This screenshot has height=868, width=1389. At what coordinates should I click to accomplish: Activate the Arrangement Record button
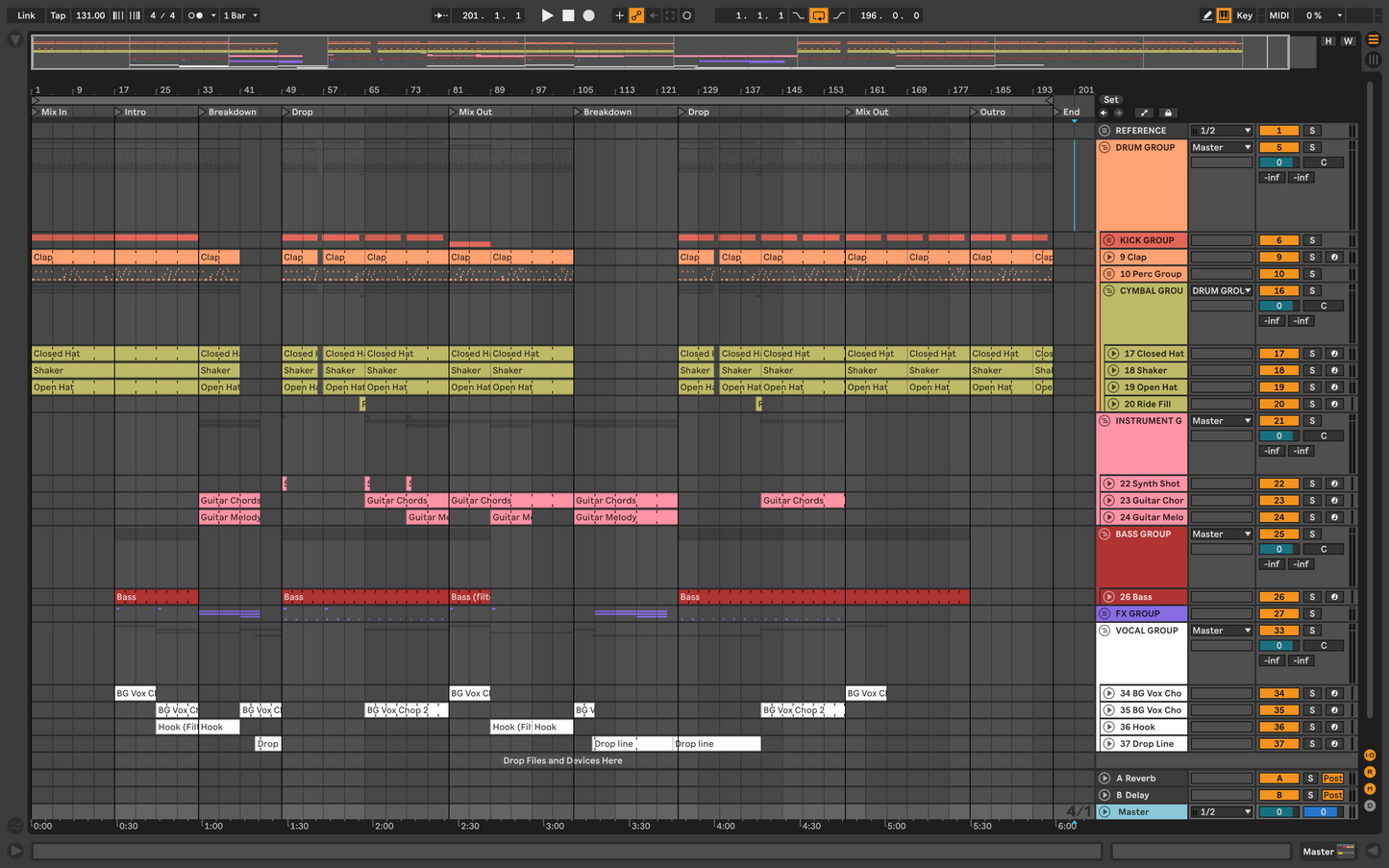pyautogui.click(x=589, y=15)
